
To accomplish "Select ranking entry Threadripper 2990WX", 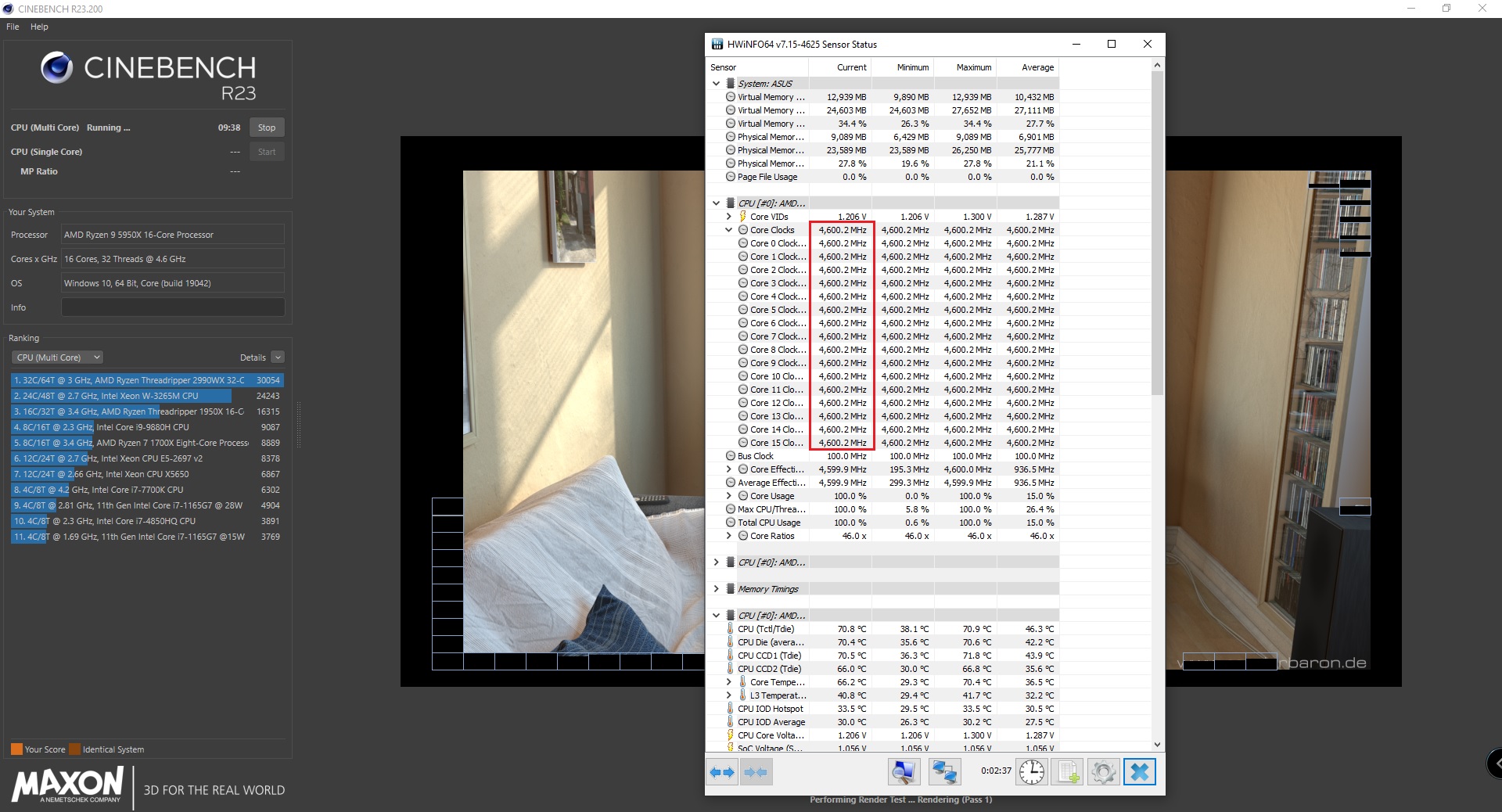I will pos(147,380).
